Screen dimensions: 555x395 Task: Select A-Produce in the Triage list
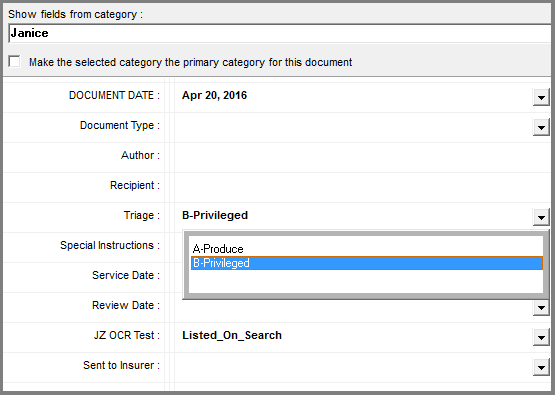click(367, 249)
